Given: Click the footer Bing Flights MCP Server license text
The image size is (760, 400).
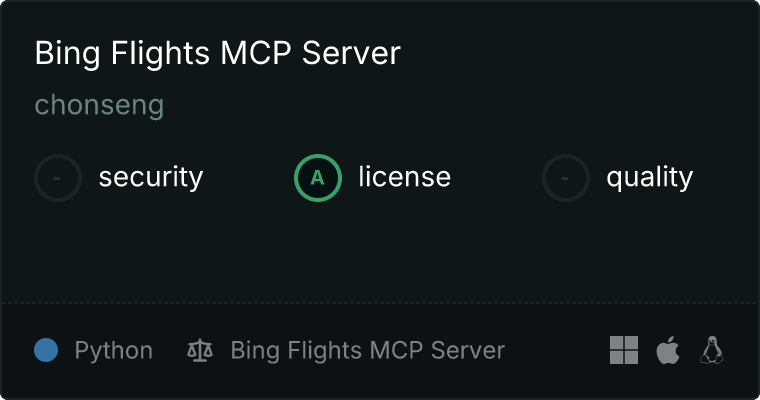Looking at the screenshot, I should tap(368, 350).
